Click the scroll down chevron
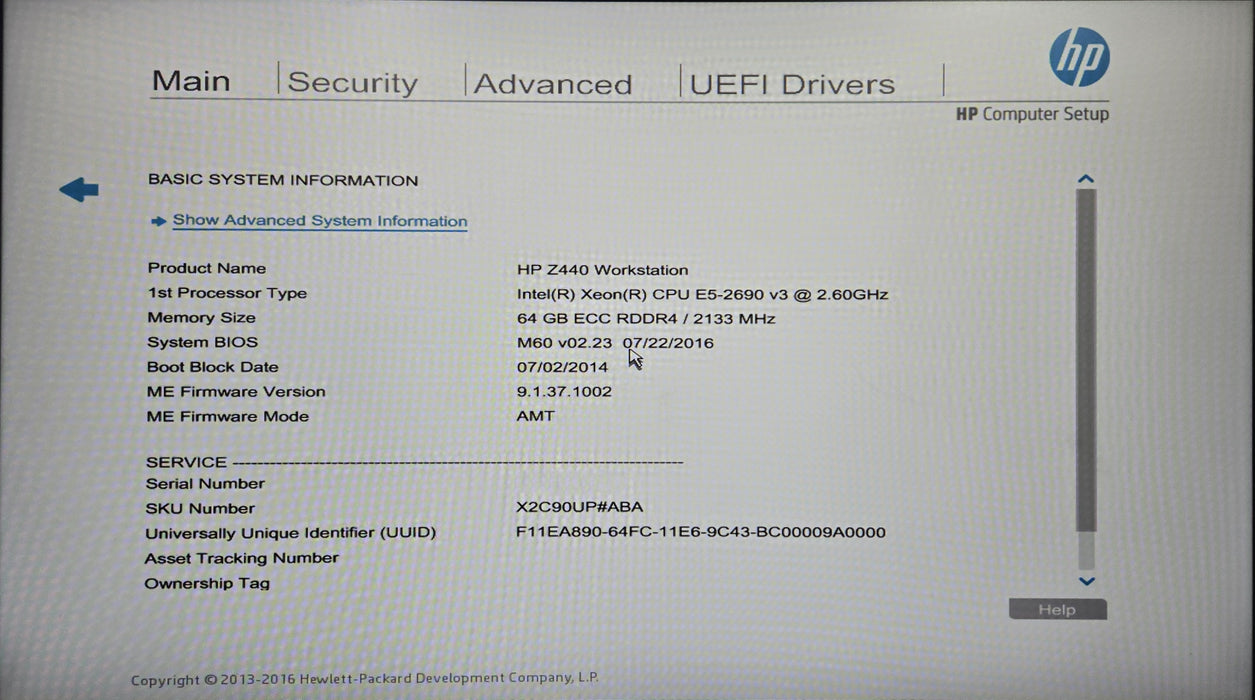 (x=1087, y=581)
